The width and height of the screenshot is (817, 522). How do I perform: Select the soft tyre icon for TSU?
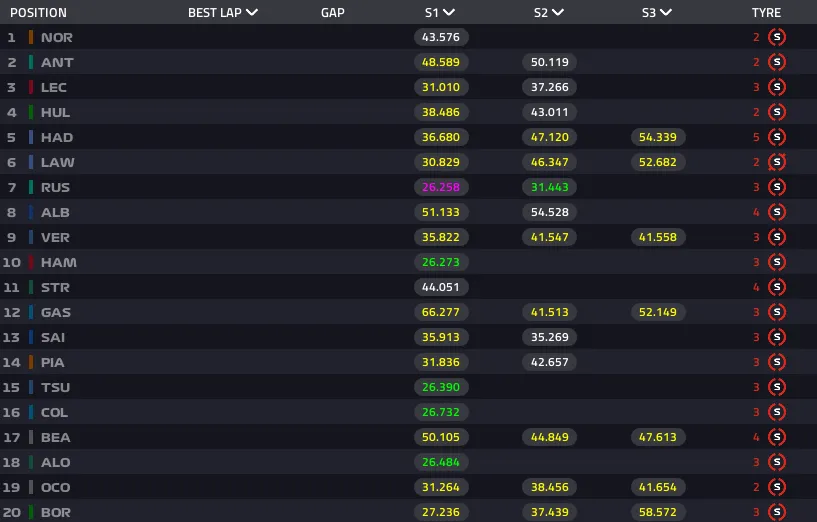(777, 387)
